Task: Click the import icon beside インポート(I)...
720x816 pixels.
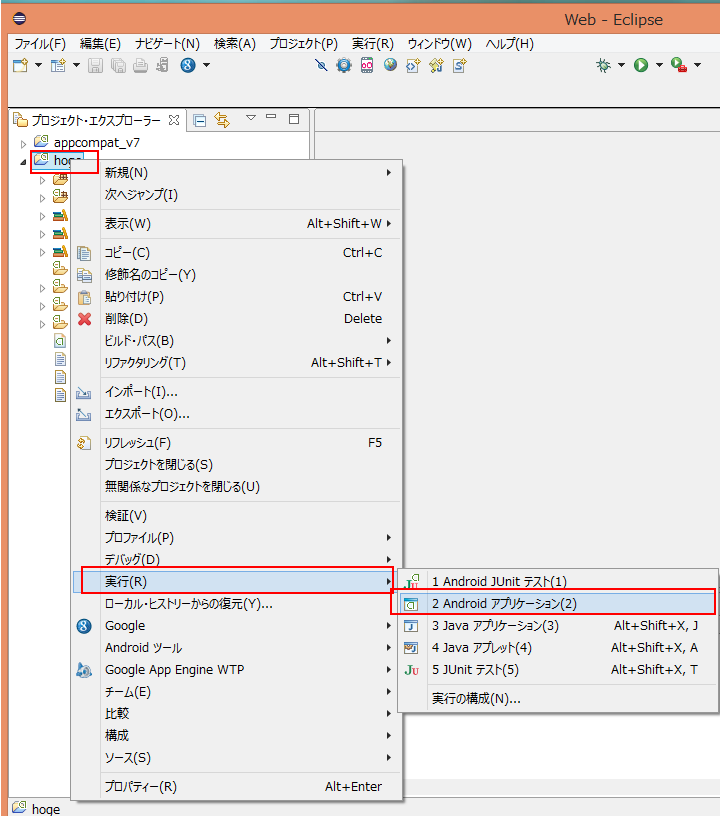Action: 84,392
